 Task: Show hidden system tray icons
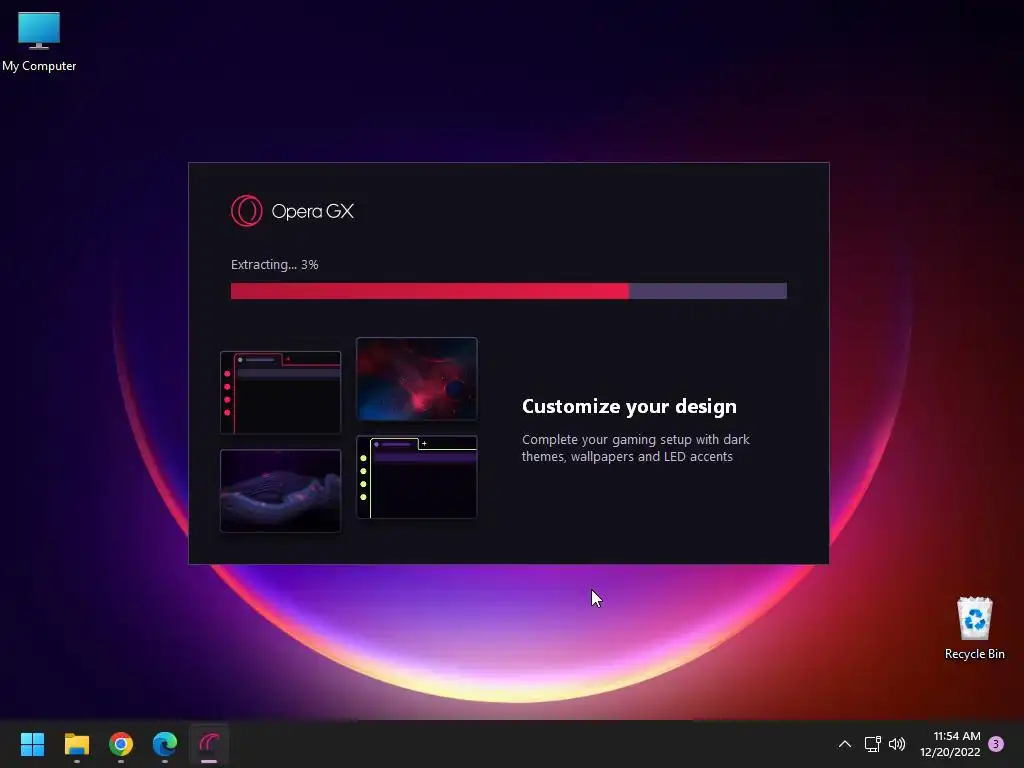click(844, 744)
